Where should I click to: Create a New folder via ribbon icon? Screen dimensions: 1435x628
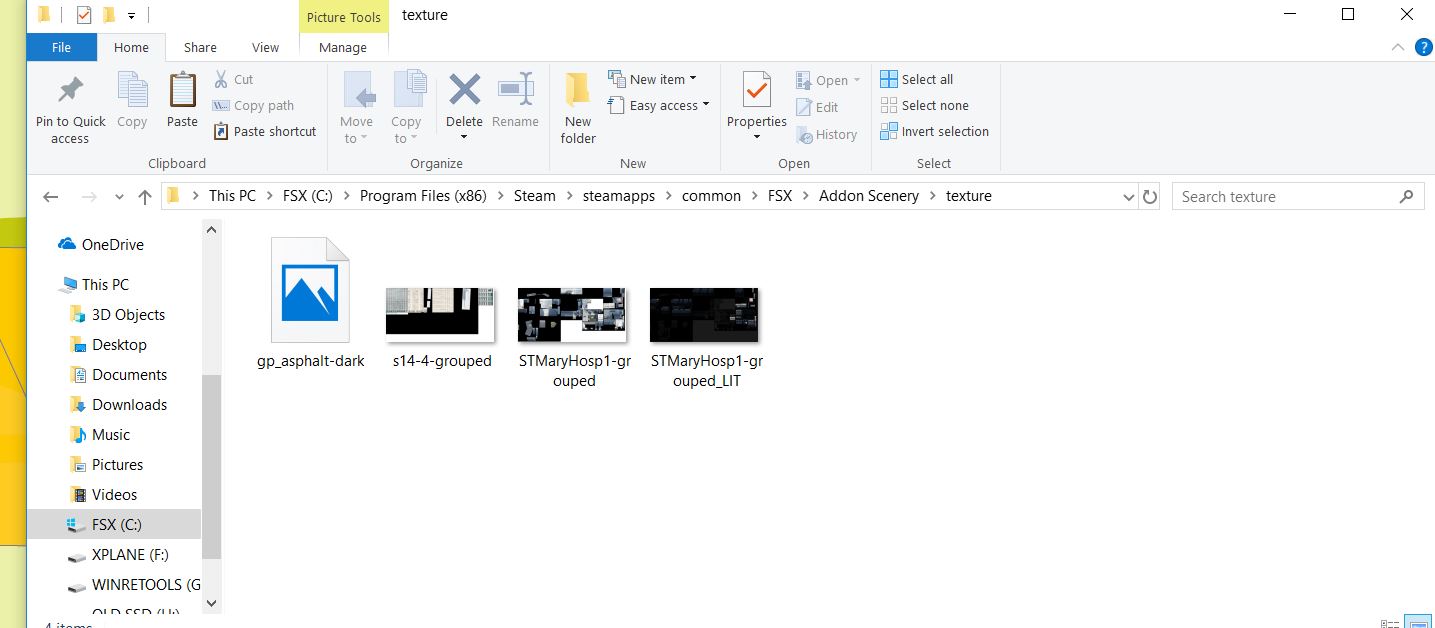[578, 90]
